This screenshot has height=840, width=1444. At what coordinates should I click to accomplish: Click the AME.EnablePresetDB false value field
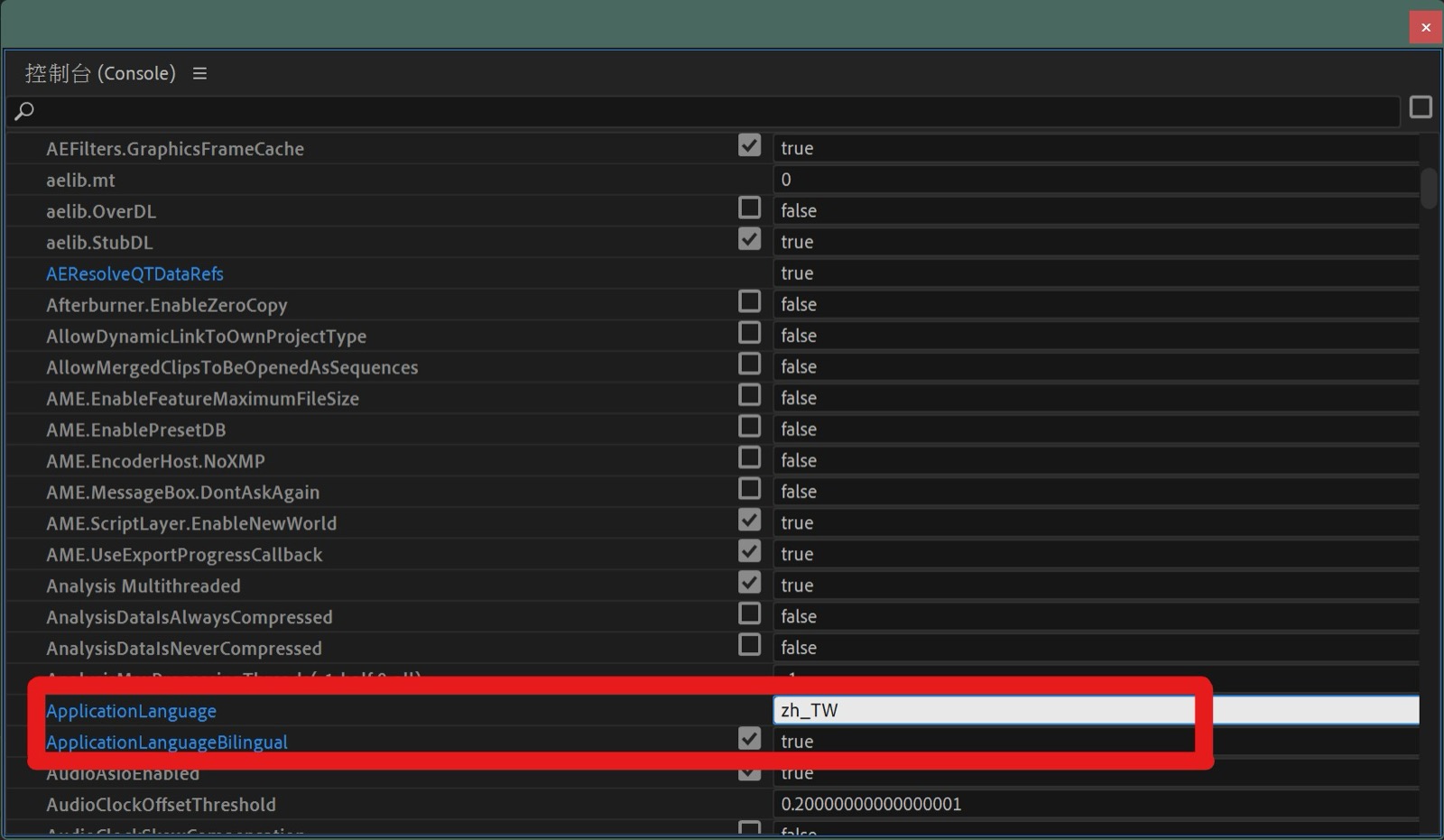(x=1096, y=429)
